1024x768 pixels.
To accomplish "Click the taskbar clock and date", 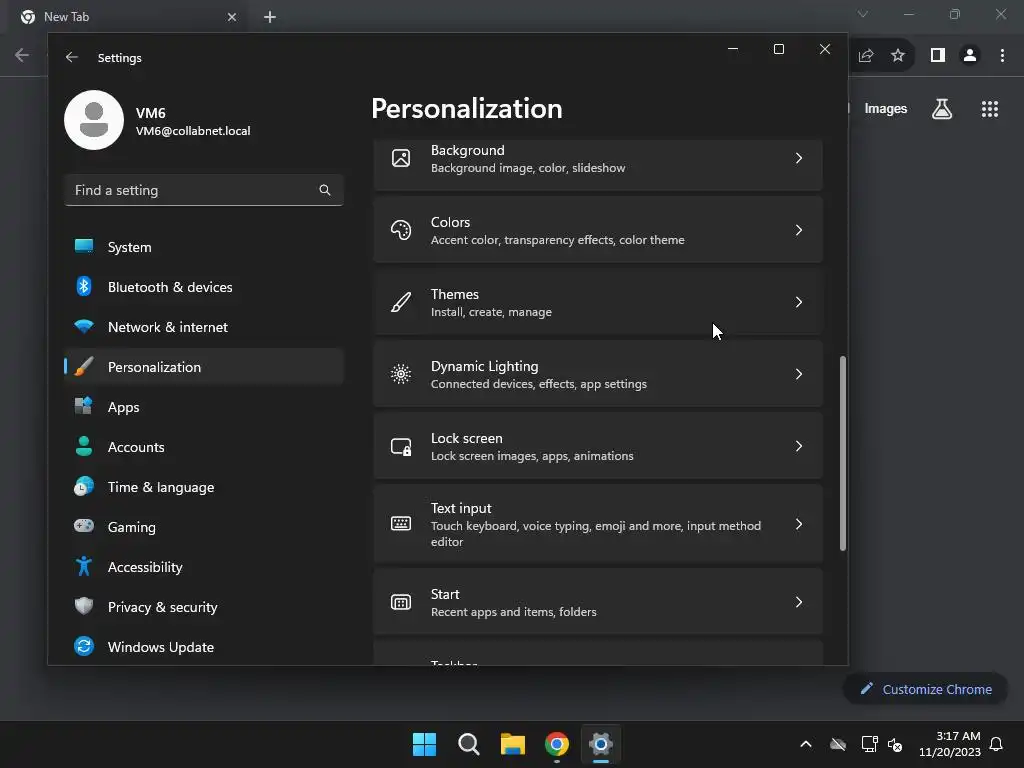I will [x=950, y=744].
